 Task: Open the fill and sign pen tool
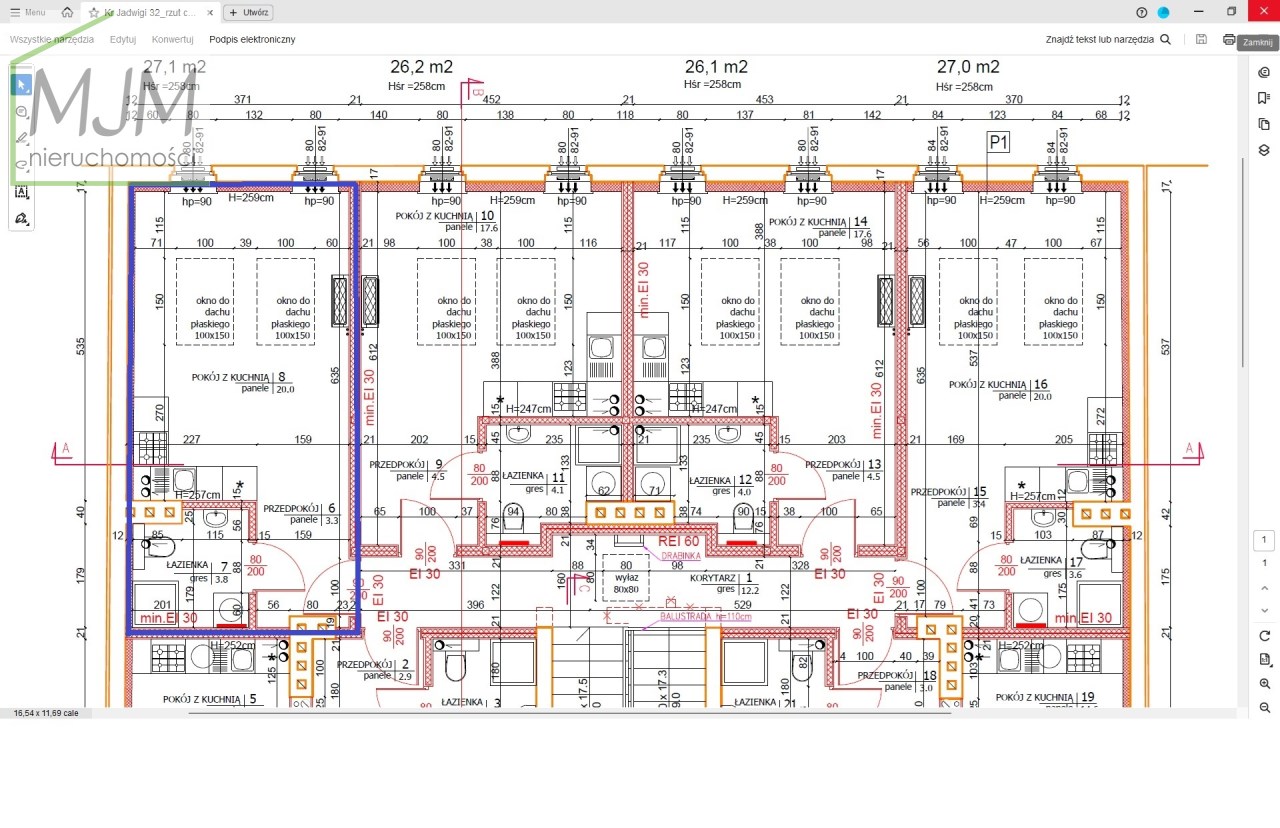pyautogui.click(x=21, y=218)
